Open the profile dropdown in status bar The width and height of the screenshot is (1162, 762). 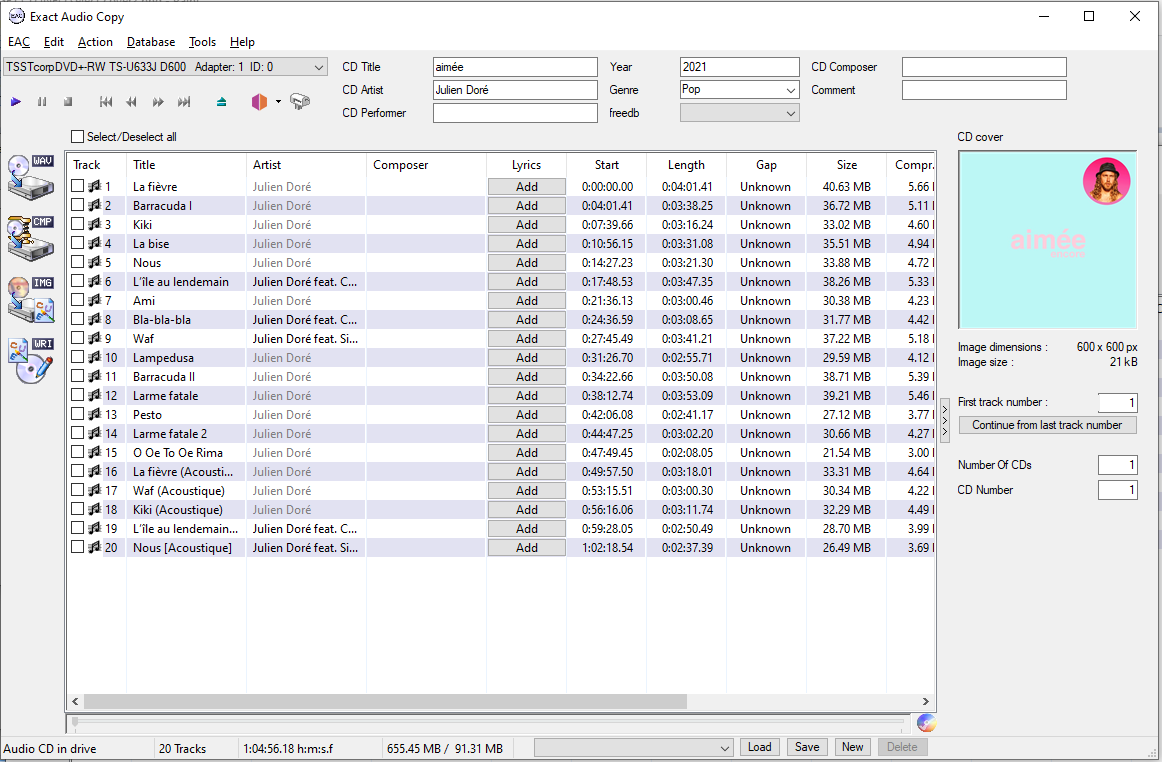point(634,747)
